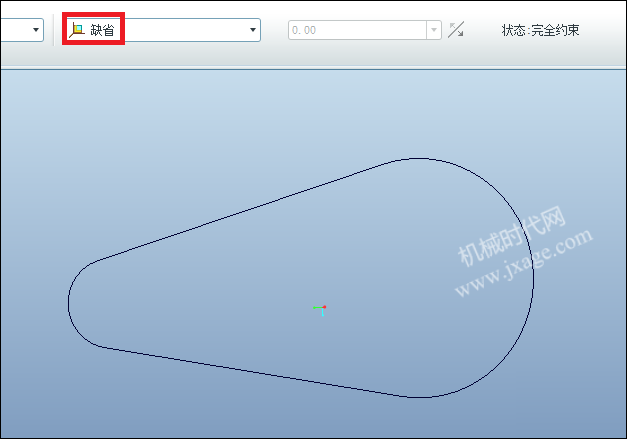Select the coordinate system origin marker
Viewport: 627px width, 439px height.
[x=321, y=309]
